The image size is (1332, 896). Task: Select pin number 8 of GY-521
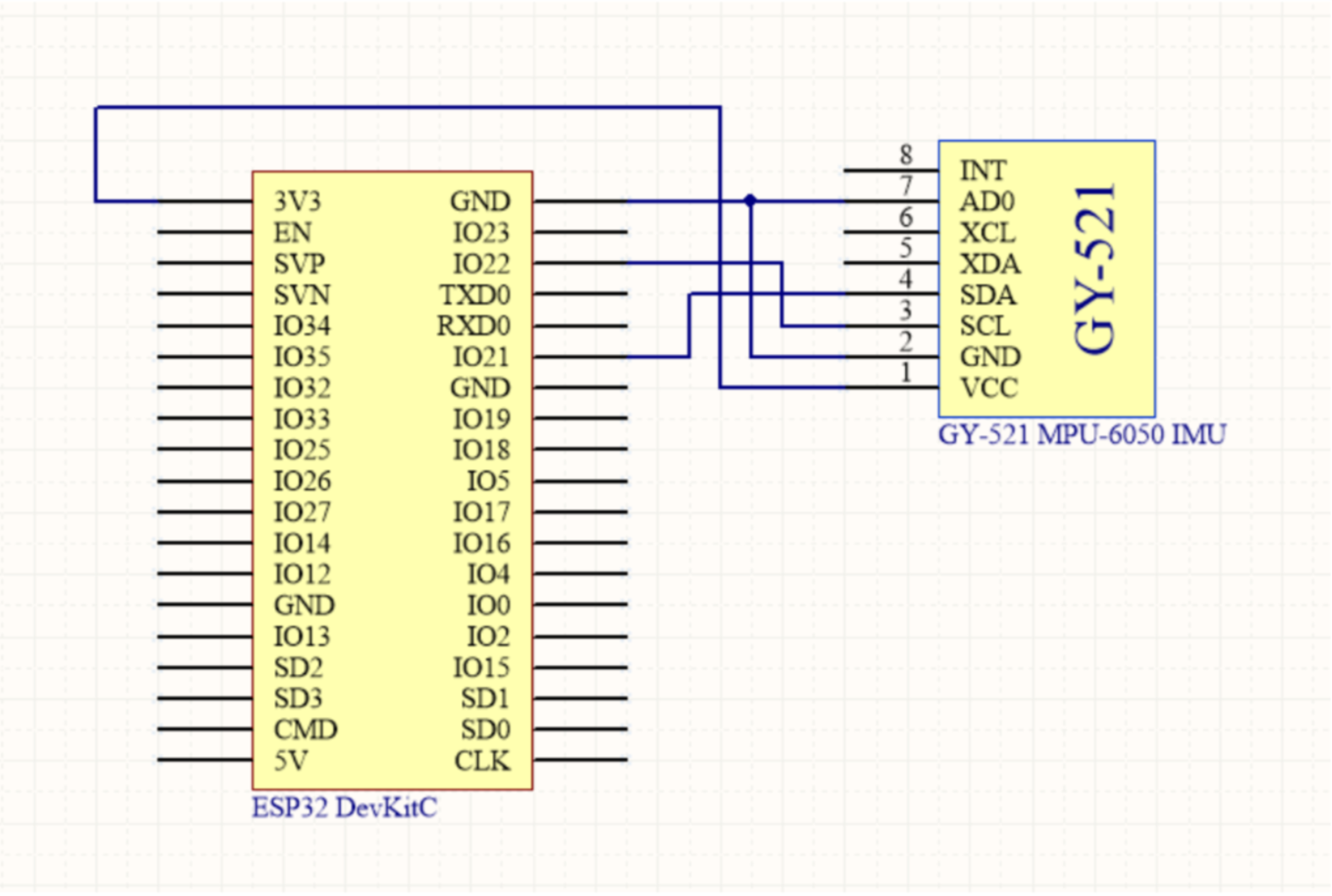(x=906, y=155)
